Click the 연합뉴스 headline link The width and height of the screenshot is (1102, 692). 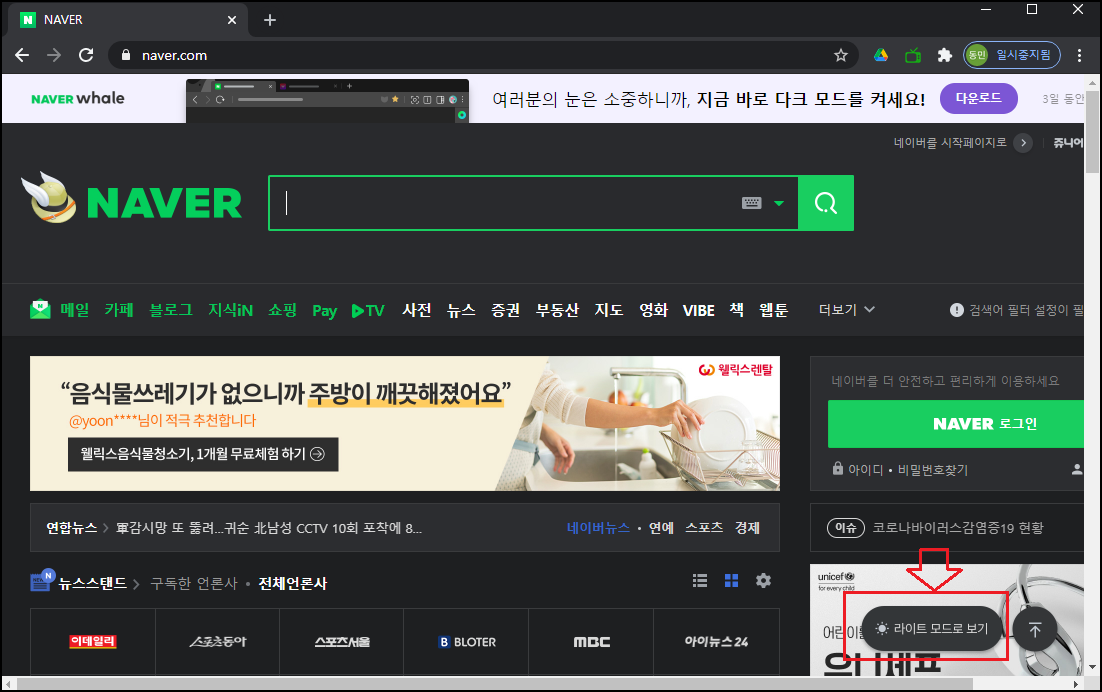[268, 528]
